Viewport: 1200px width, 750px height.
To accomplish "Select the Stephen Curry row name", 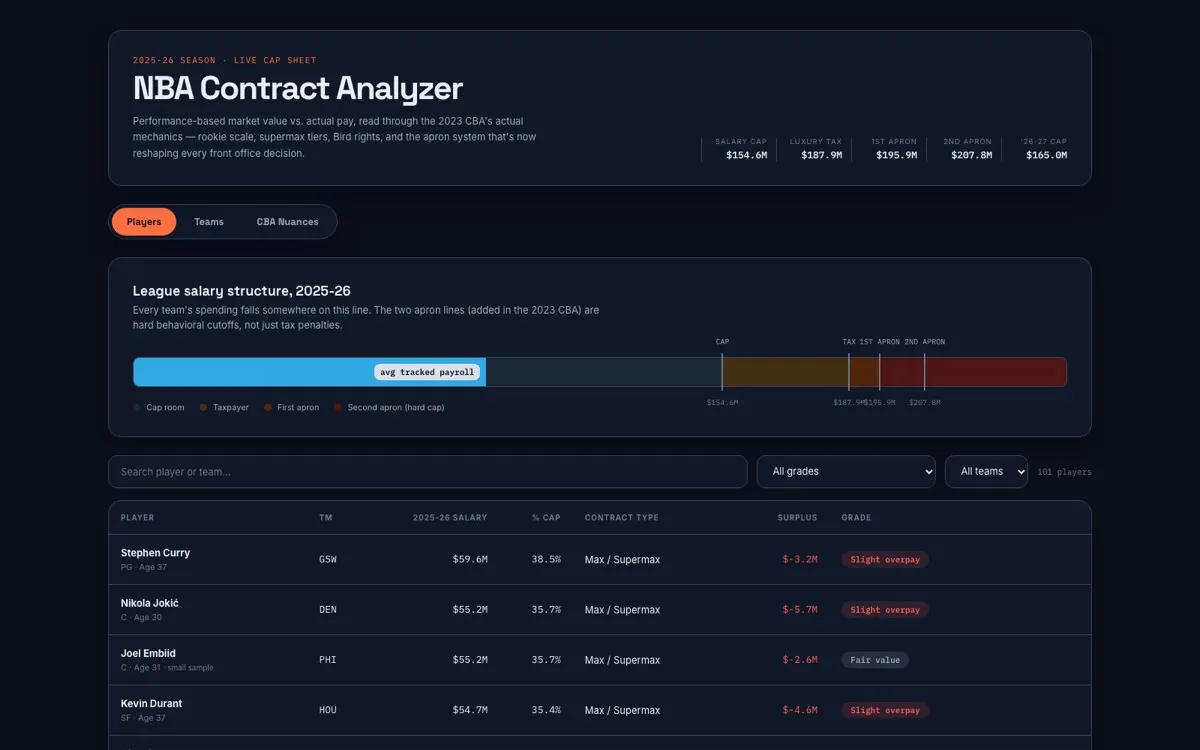I will [155, 553].
